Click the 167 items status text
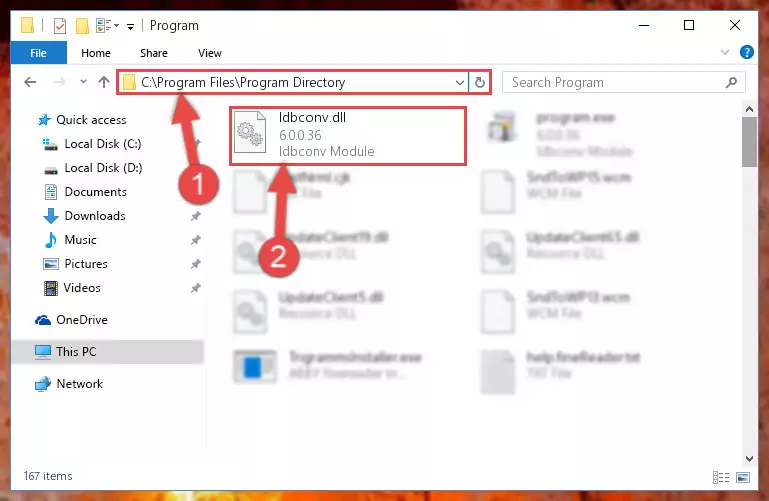769x501 pixels. tap(48, 476)
